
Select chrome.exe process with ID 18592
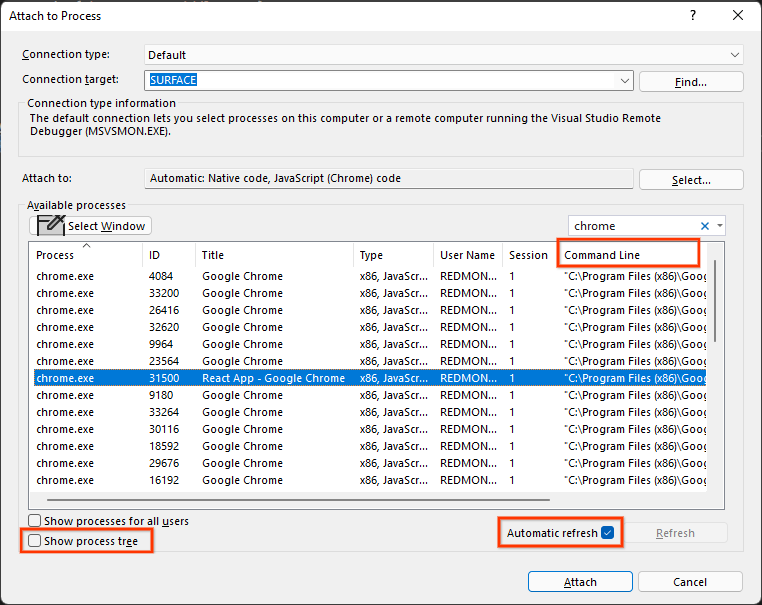point(370,446)
